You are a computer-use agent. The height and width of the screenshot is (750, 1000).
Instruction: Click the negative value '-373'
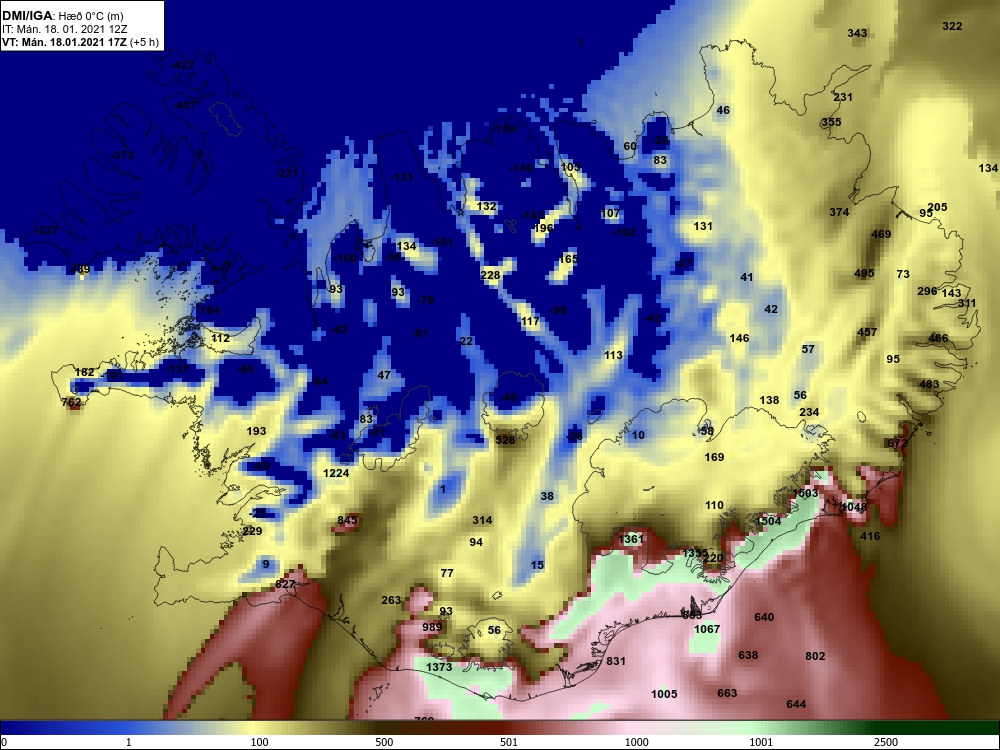pyautogui.click(x=122, y=156)
